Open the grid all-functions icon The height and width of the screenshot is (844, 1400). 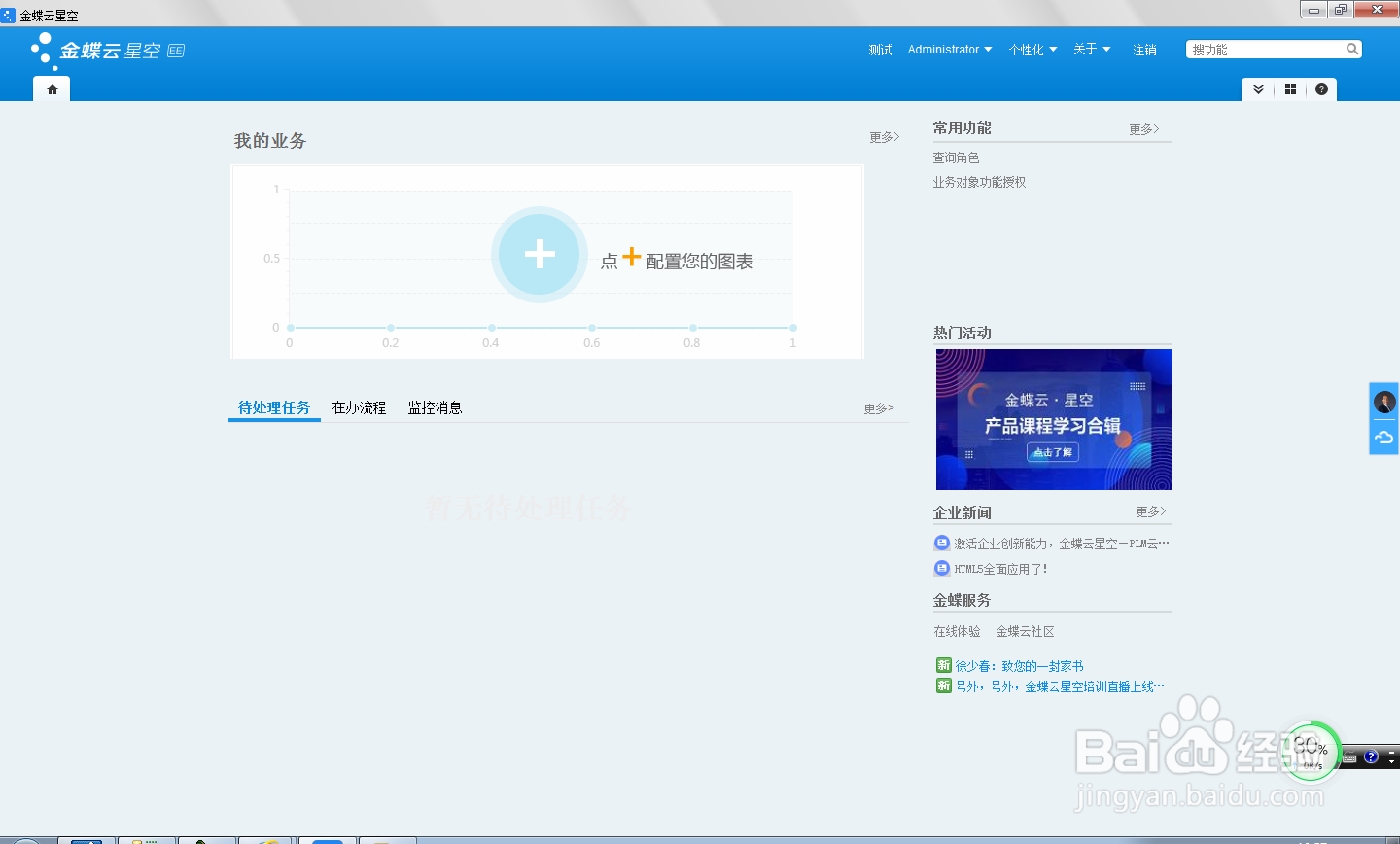(x=1290, y=88)
